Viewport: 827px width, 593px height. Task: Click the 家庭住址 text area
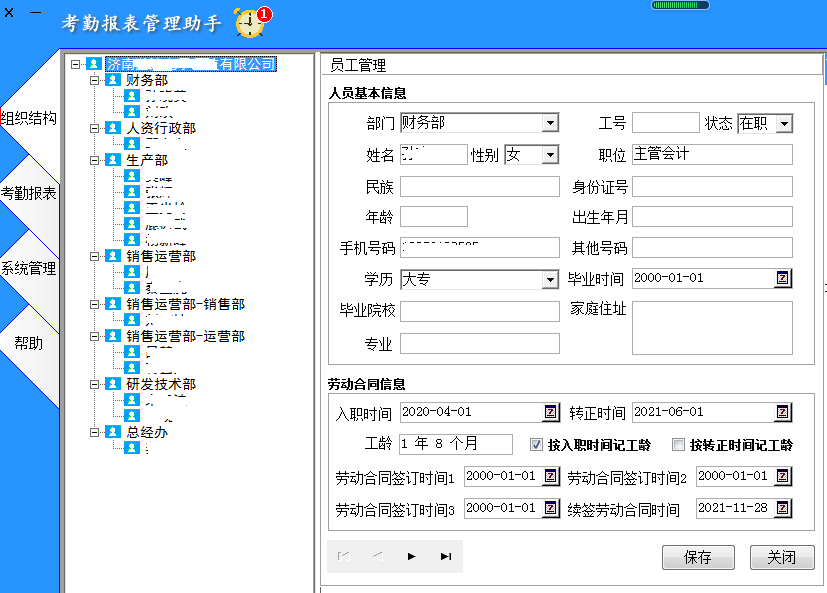[x=712, y=328]
